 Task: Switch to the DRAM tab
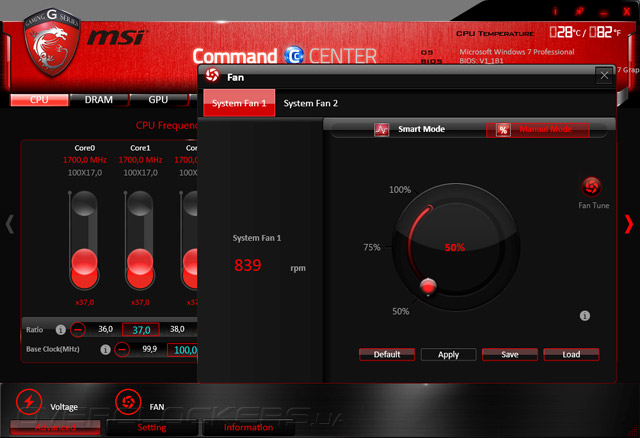tap(98, 100)
